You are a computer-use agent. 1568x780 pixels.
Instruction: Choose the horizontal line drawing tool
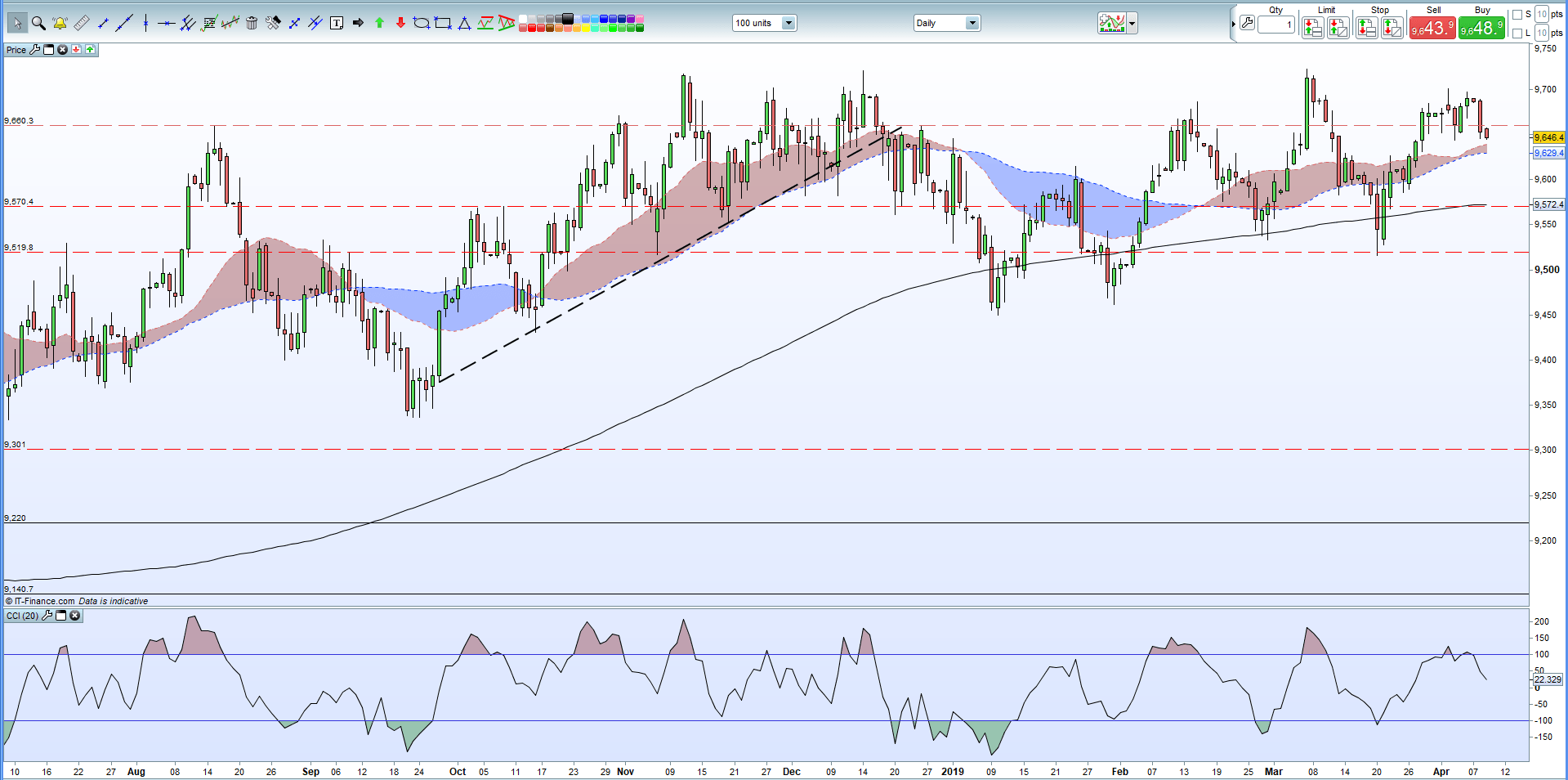[x=166, y=23]
